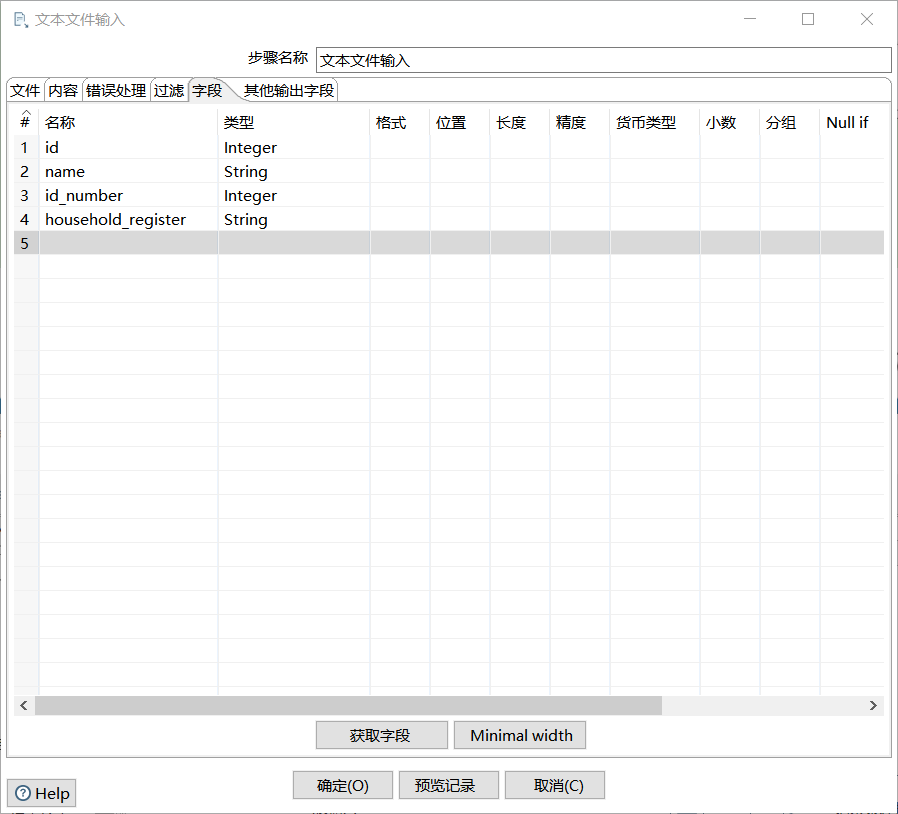Click the 长度 column header
The width and height of the screenshot is (898, 814).
520,122
